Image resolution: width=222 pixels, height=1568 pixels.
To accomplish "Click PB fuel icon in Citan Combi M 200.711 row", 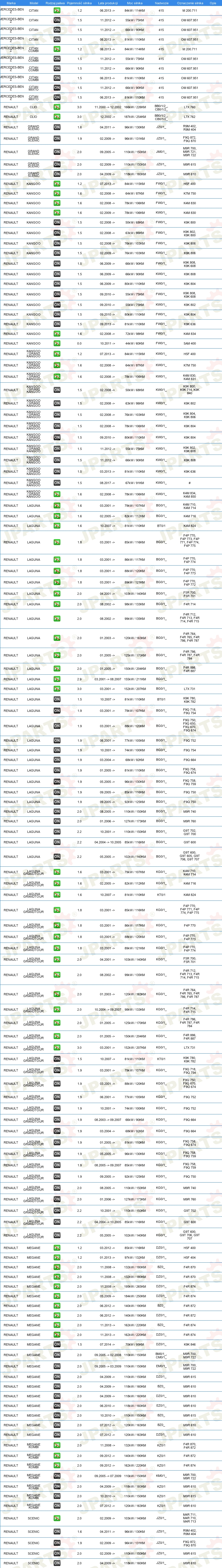I will (56, 49).
